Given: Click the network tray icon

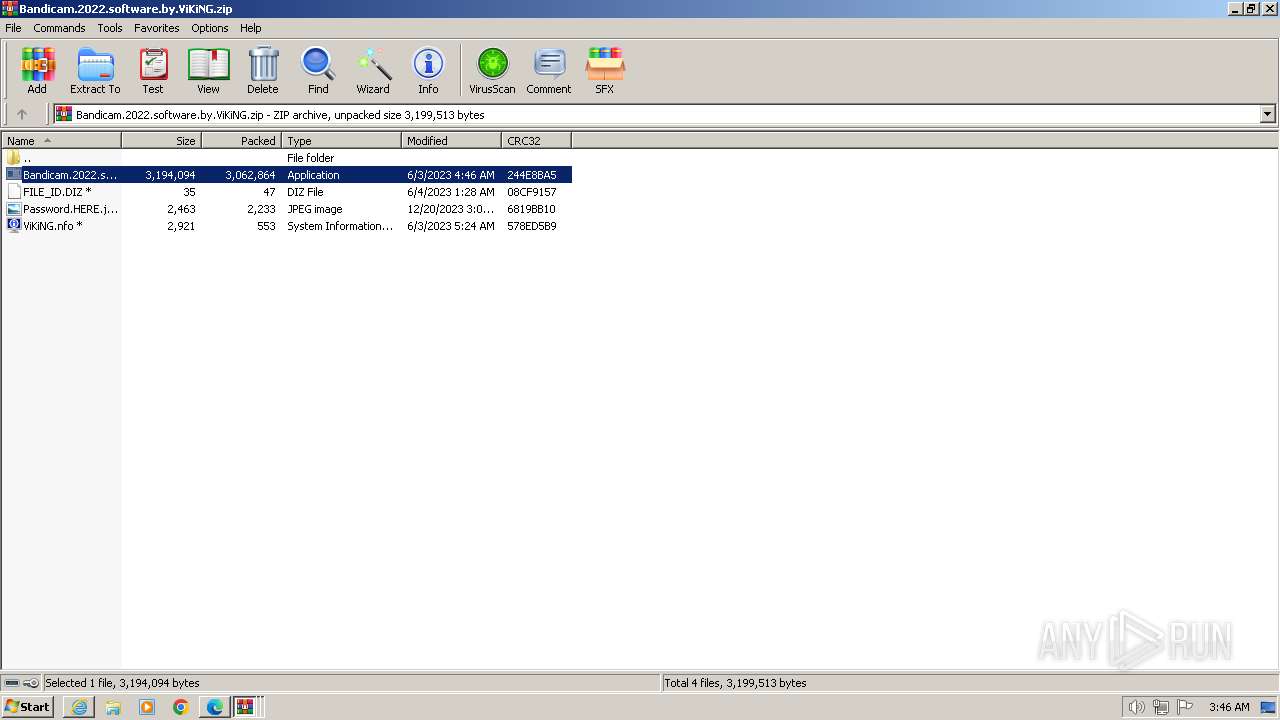Looking at the screenshot, I should pyautogui.click(x=1161, y=707).
